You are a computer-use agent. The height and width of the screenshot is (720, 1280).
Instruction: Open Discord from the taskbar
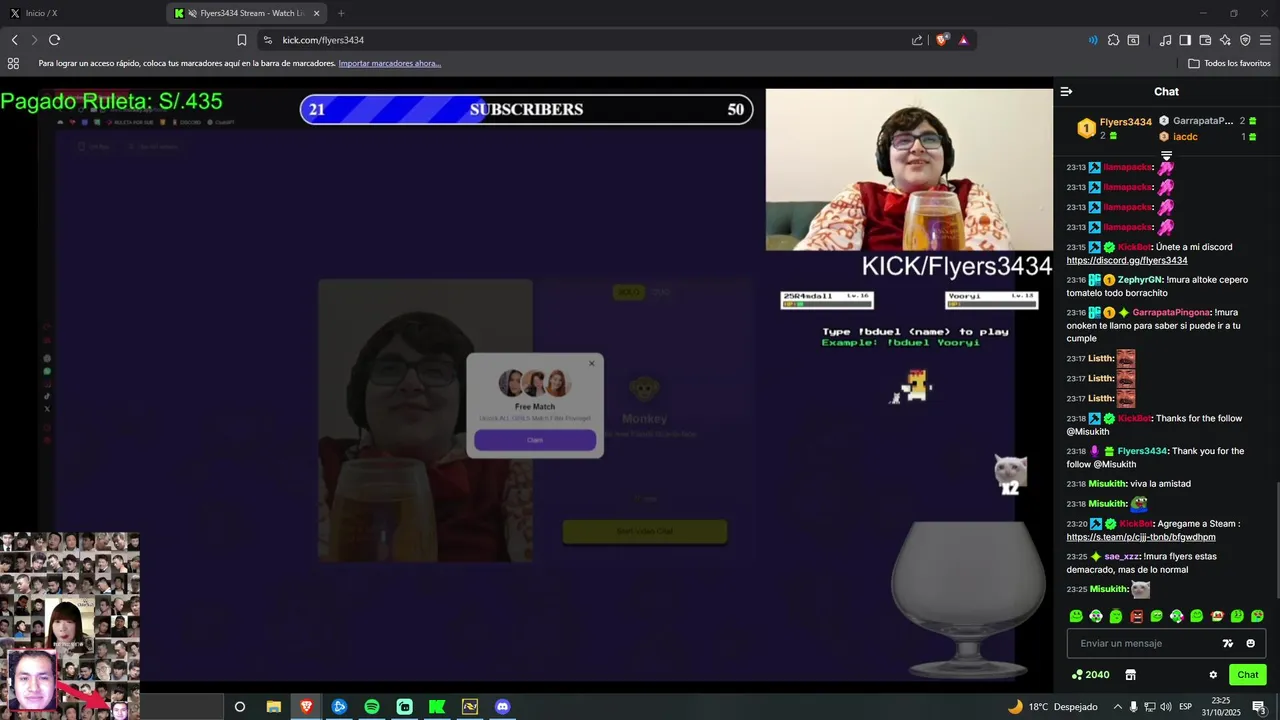click(x=503, y=707)
